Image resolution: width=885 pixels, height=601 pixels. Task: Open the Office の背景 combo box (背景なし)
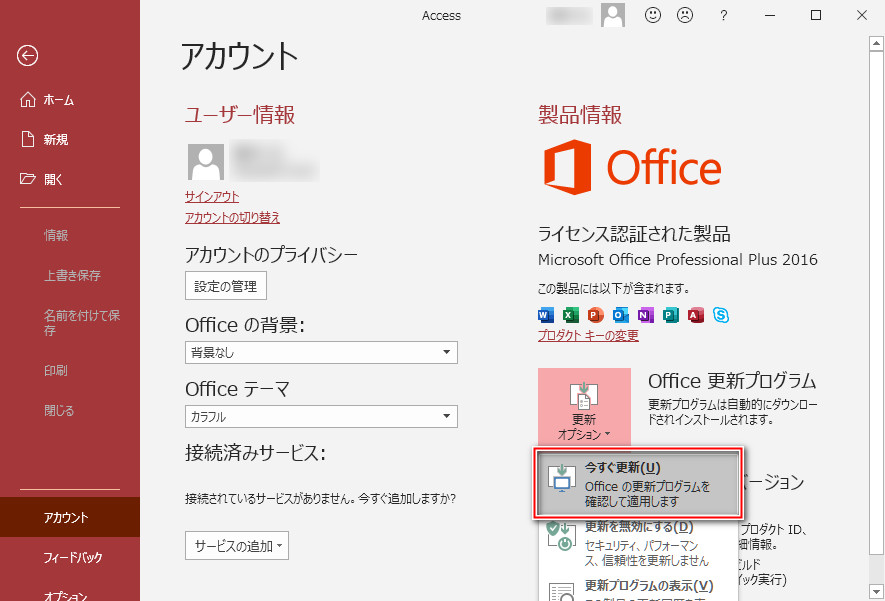point(321,352)
